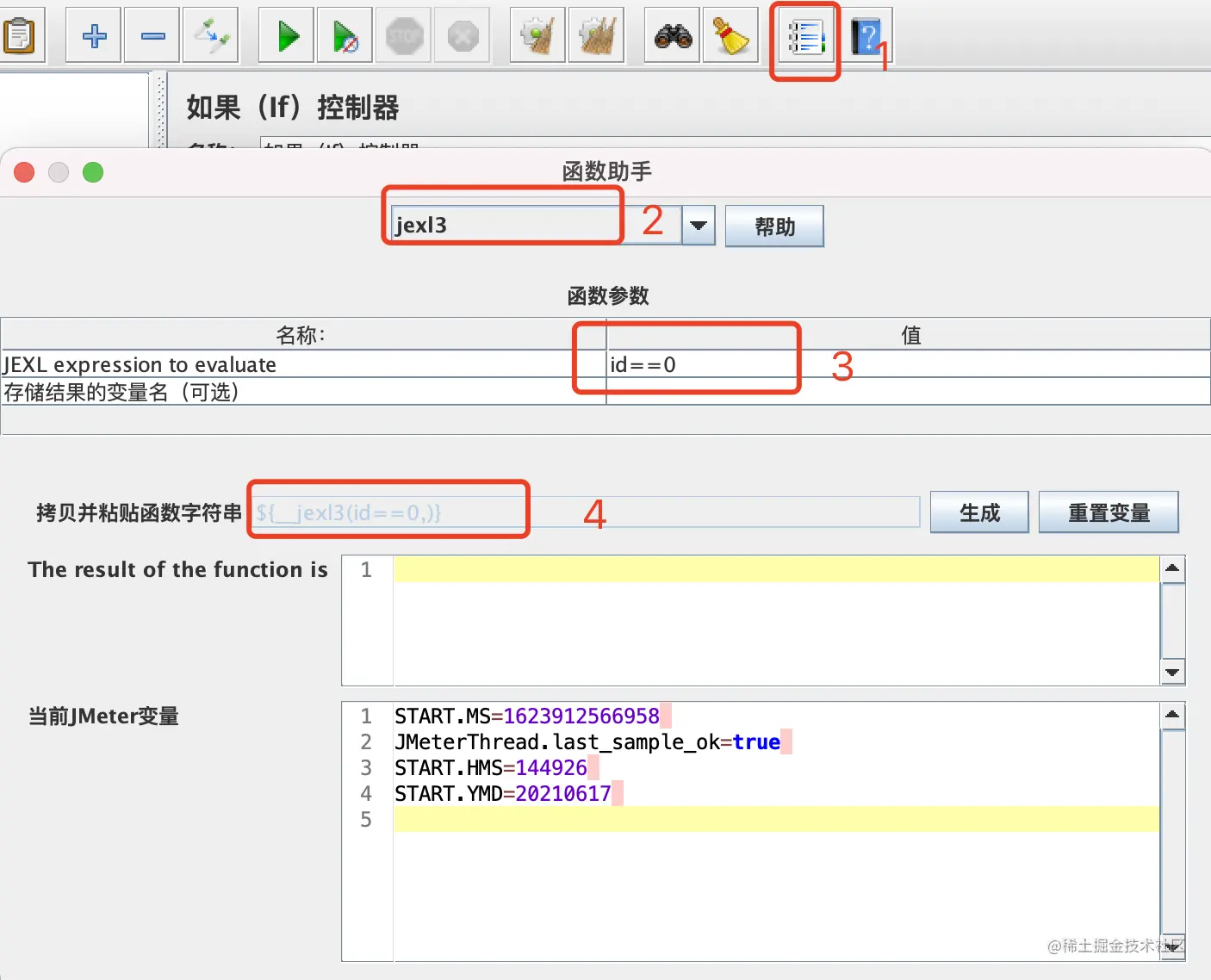Viewport: 1211px width, 980px height.
Task: Click the blue minus Remove icon
Action: pyautogui.click(x=152, y=35)
